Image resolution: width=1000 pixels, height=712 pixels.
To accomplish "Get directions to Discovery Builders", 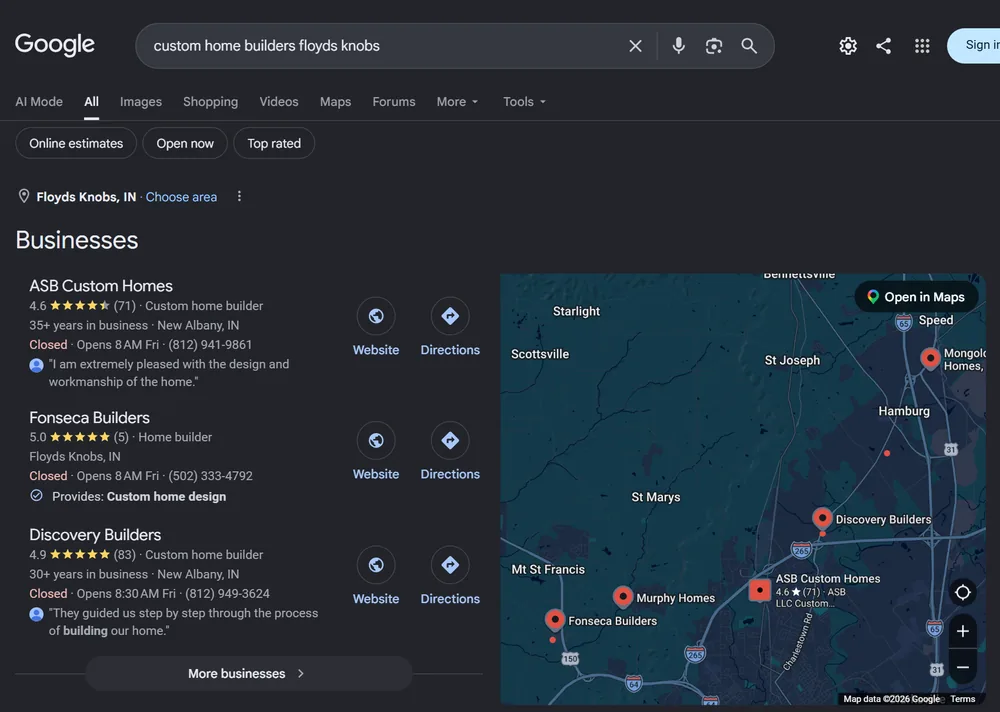I will pos(450,565).
